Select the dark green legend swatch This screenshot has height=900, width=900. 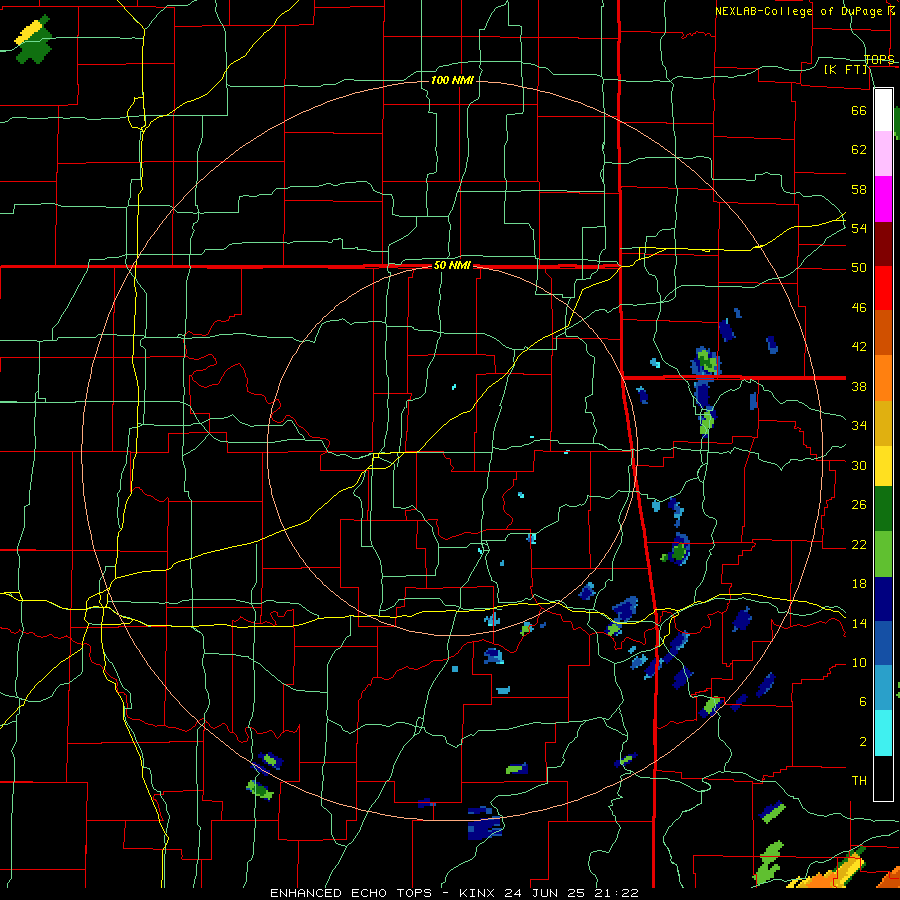883,509
